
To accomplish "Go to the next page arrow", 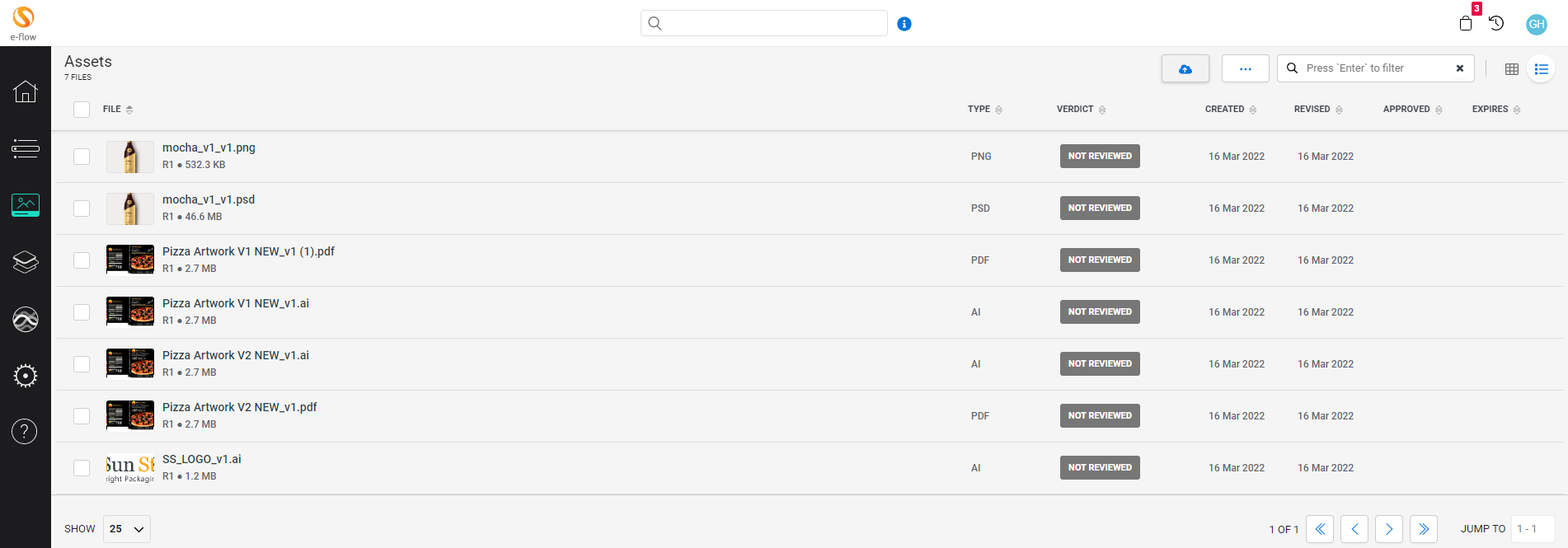I will (1389, 529).
